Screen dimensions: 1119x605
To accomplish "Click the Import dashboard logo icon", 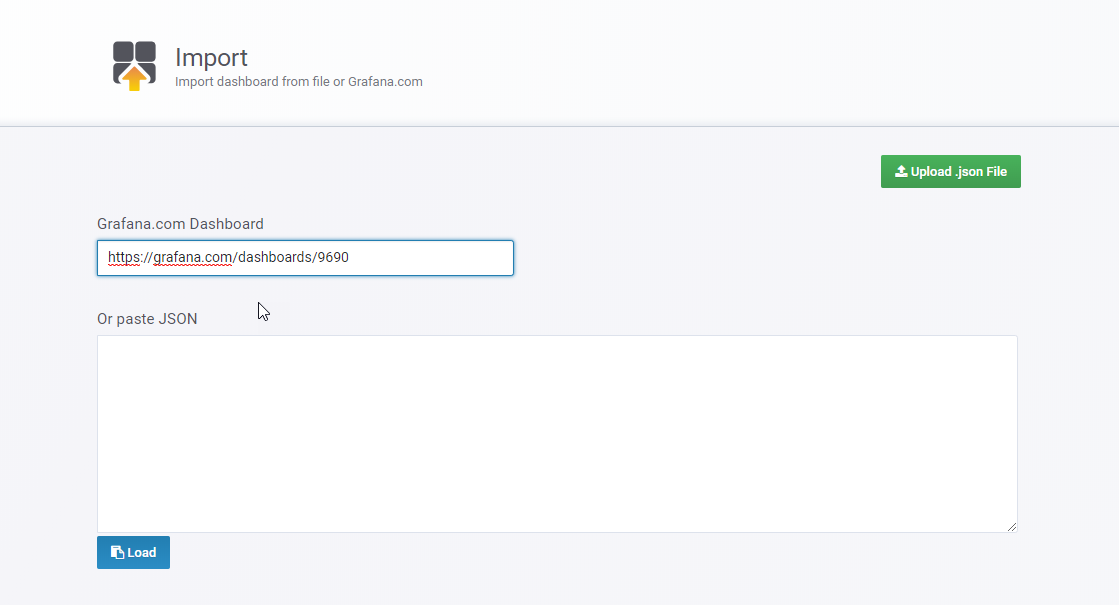I will 134,66.
